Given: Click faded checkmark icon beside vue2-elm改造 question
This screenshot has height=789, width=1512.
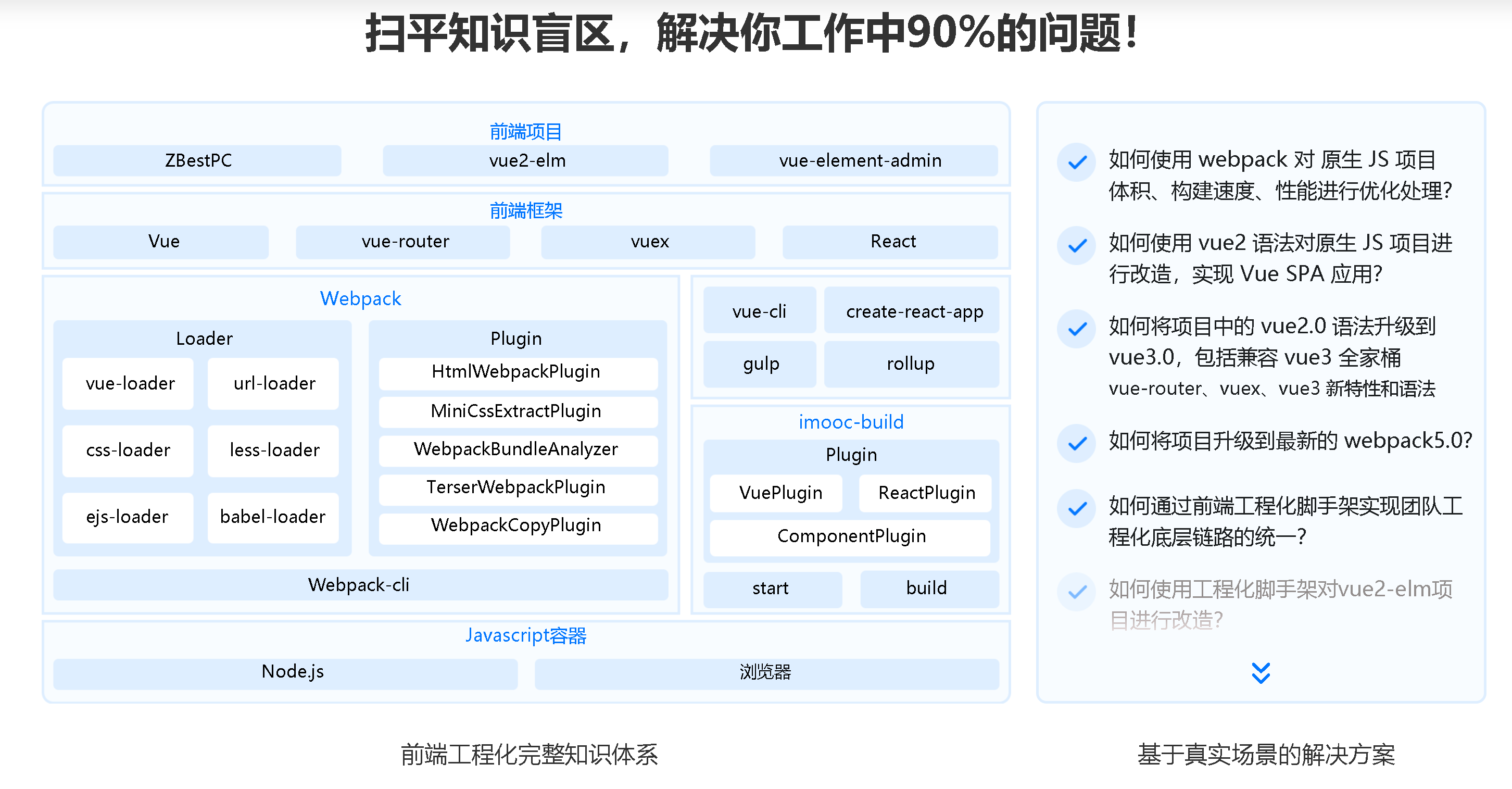Looking at the screenshot, I should click(x=1077, y=592).
